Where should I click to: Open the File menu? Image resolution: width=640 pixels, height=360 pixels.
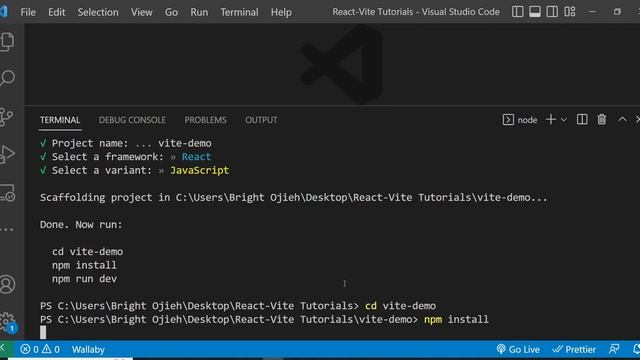click(x=28, y=12)
